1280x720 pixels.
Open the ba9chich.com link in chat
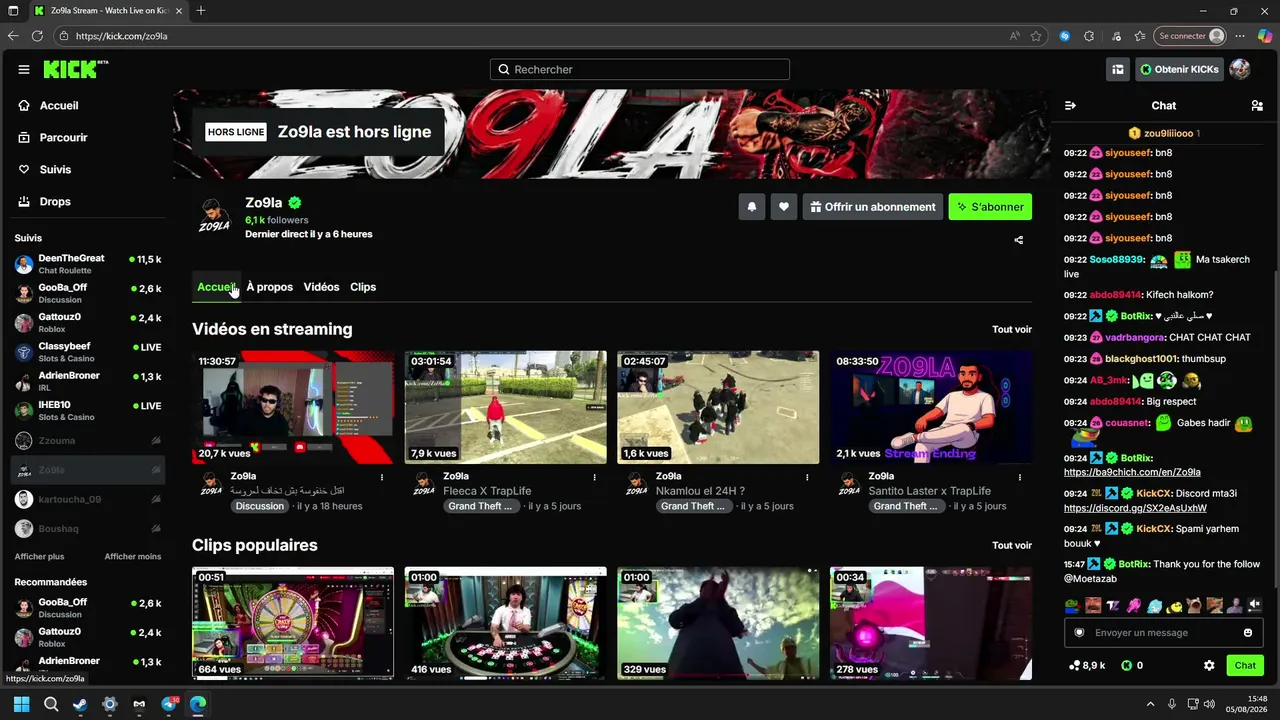1132,472
